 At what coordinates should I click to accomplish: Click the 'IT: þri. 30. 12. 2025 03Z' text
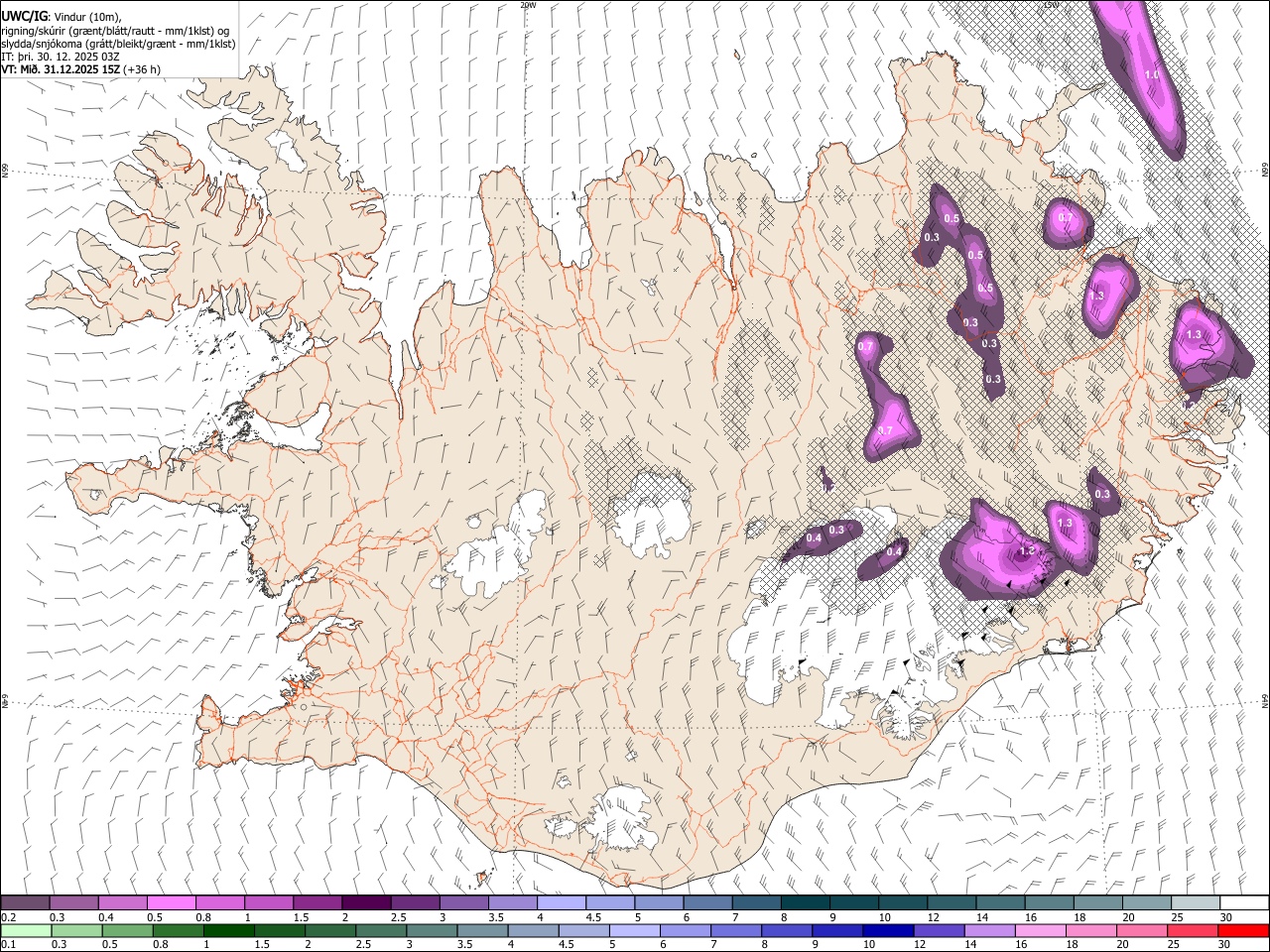click(61, 57)
